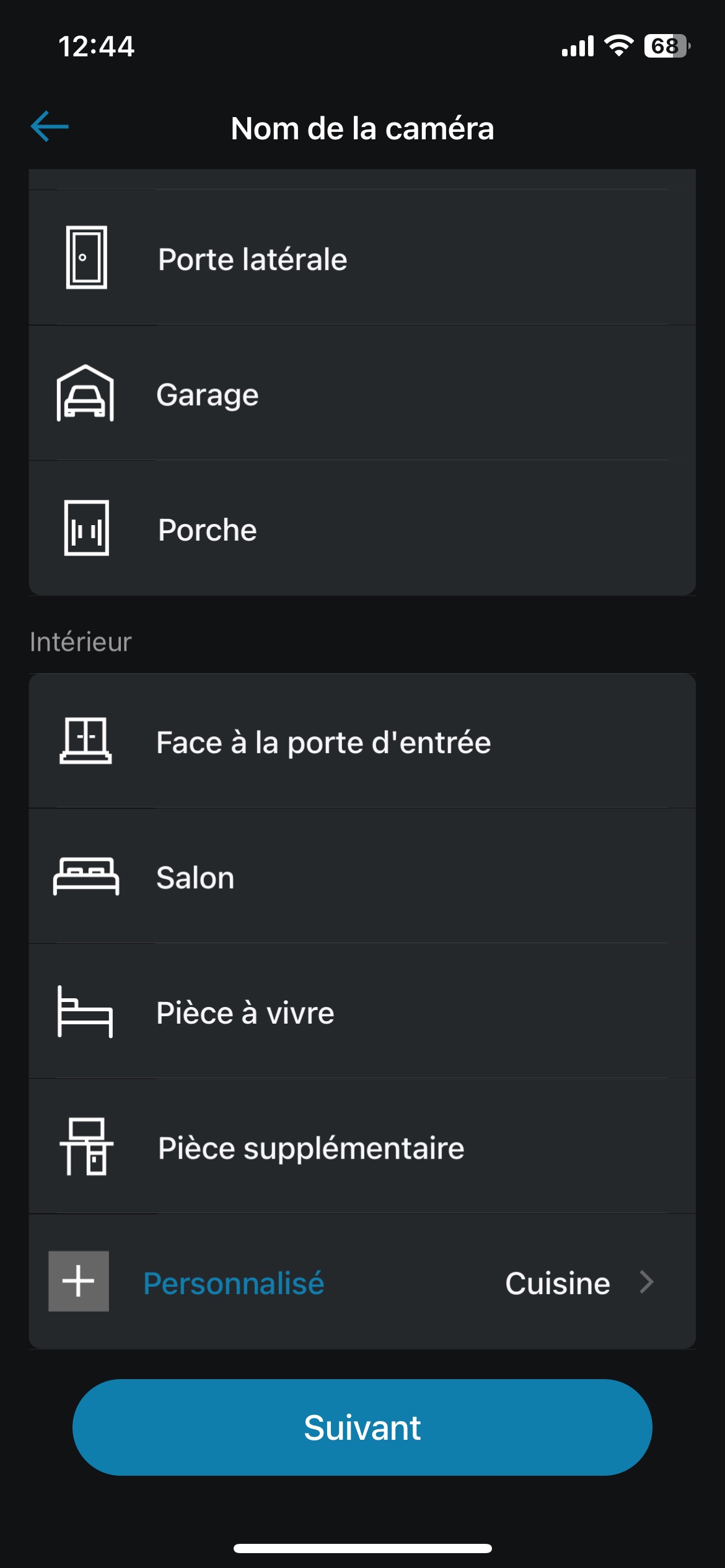Tap the plus icon beside Personnalisé

pyautogui.click(x=79, y=1281)
